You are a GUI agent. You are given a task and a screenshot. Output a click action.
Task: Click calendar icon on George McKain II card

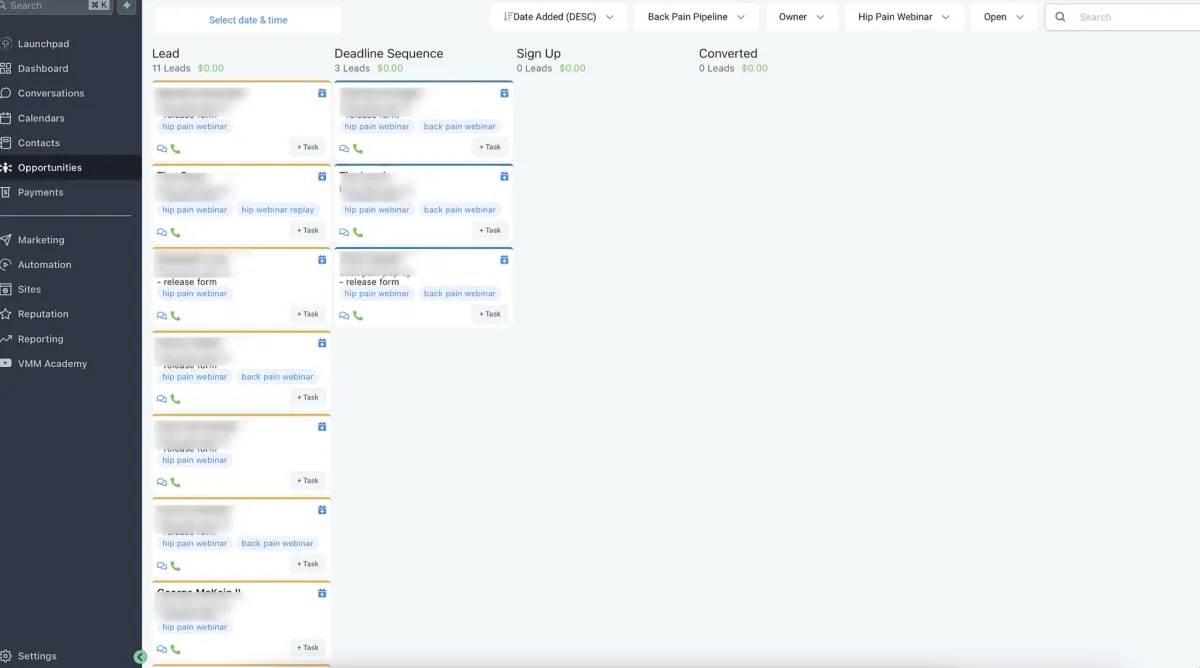tap(322, 593)
